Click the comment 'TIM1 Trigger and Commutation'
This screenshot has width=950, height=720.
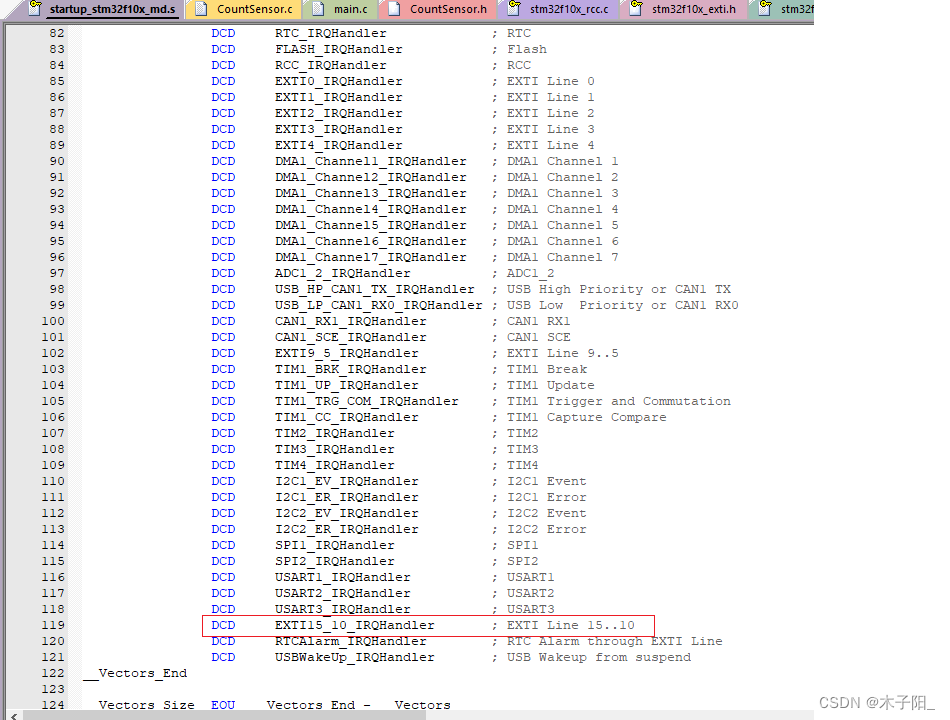[619, 401]
